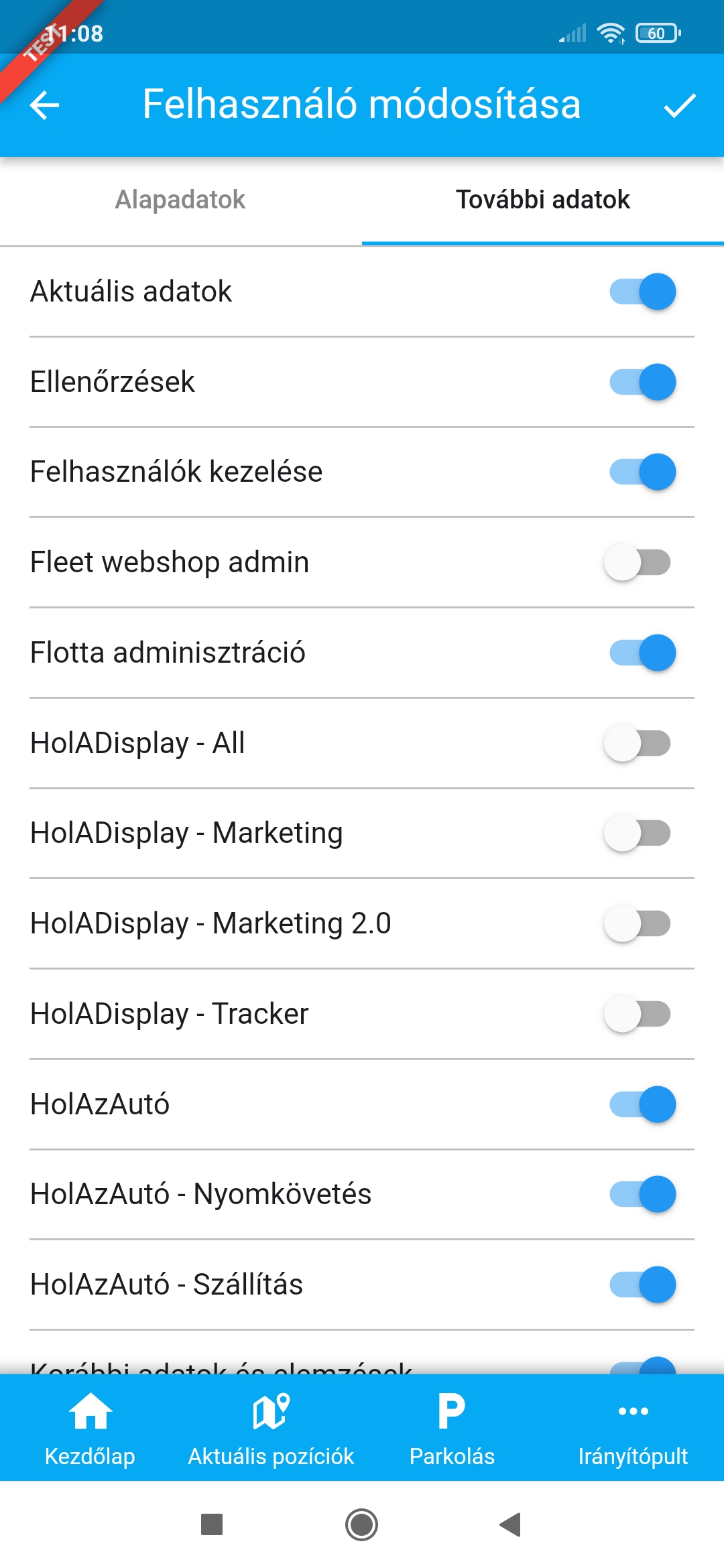Switch to the Alapadatok tab
Screen dimensions: 724x1568
click(180, 200)
